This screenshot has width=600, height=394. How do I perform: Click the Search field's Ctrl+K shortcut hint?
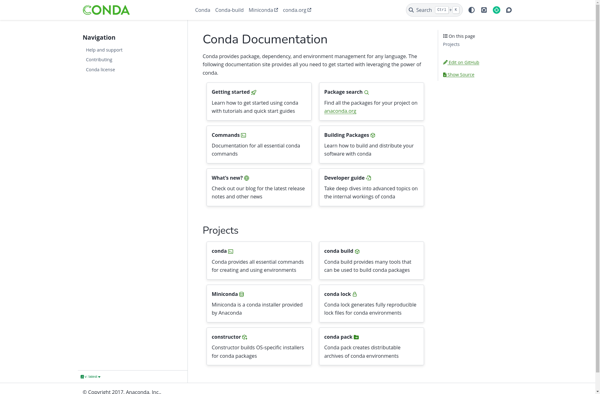coord(447,10)
